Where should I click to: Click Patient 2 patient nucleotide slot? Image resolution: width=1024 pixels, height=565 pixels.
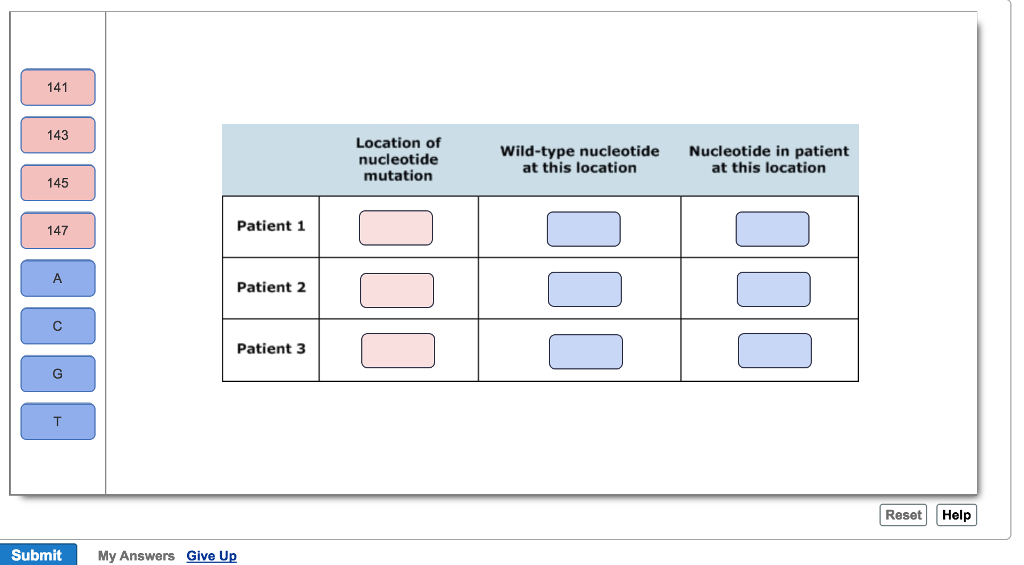[774, 289]
